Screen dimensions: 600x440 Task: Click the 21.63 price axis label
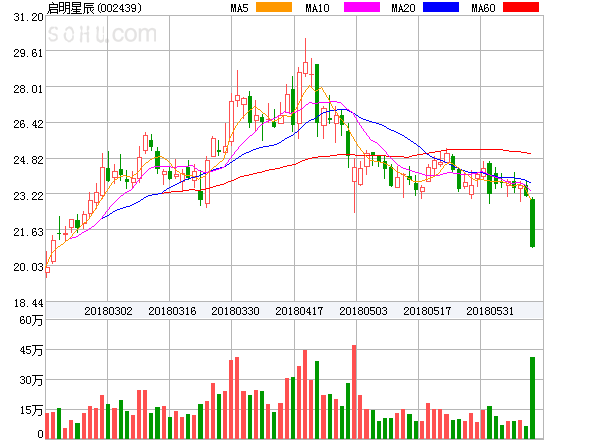click(28, 232)
